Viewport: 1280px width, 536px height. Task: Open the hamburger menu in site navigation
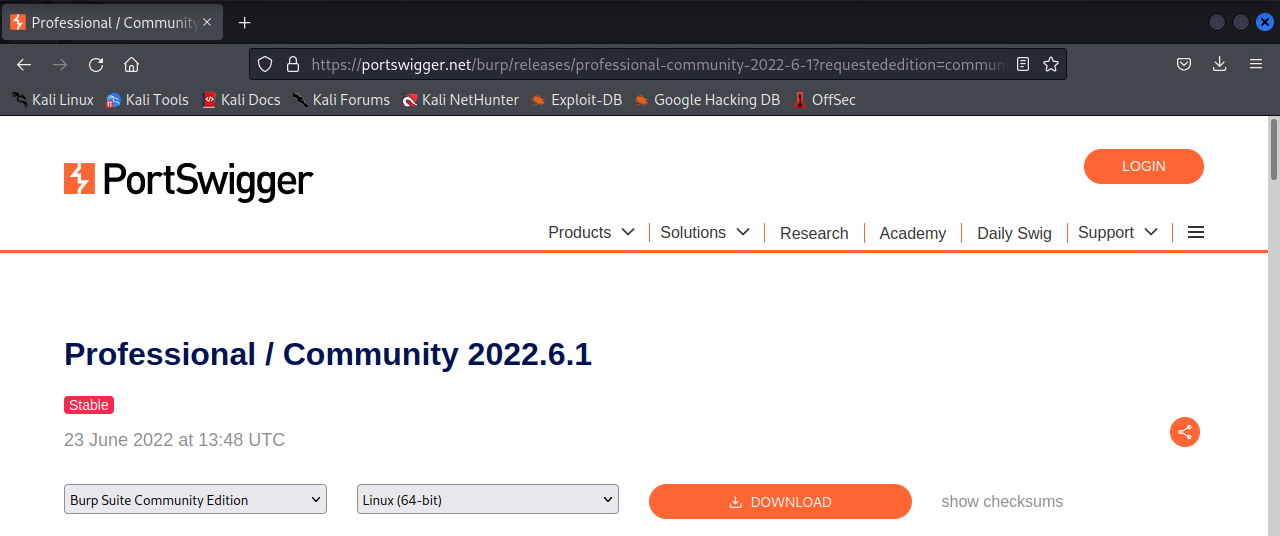tap(1195, 232)
